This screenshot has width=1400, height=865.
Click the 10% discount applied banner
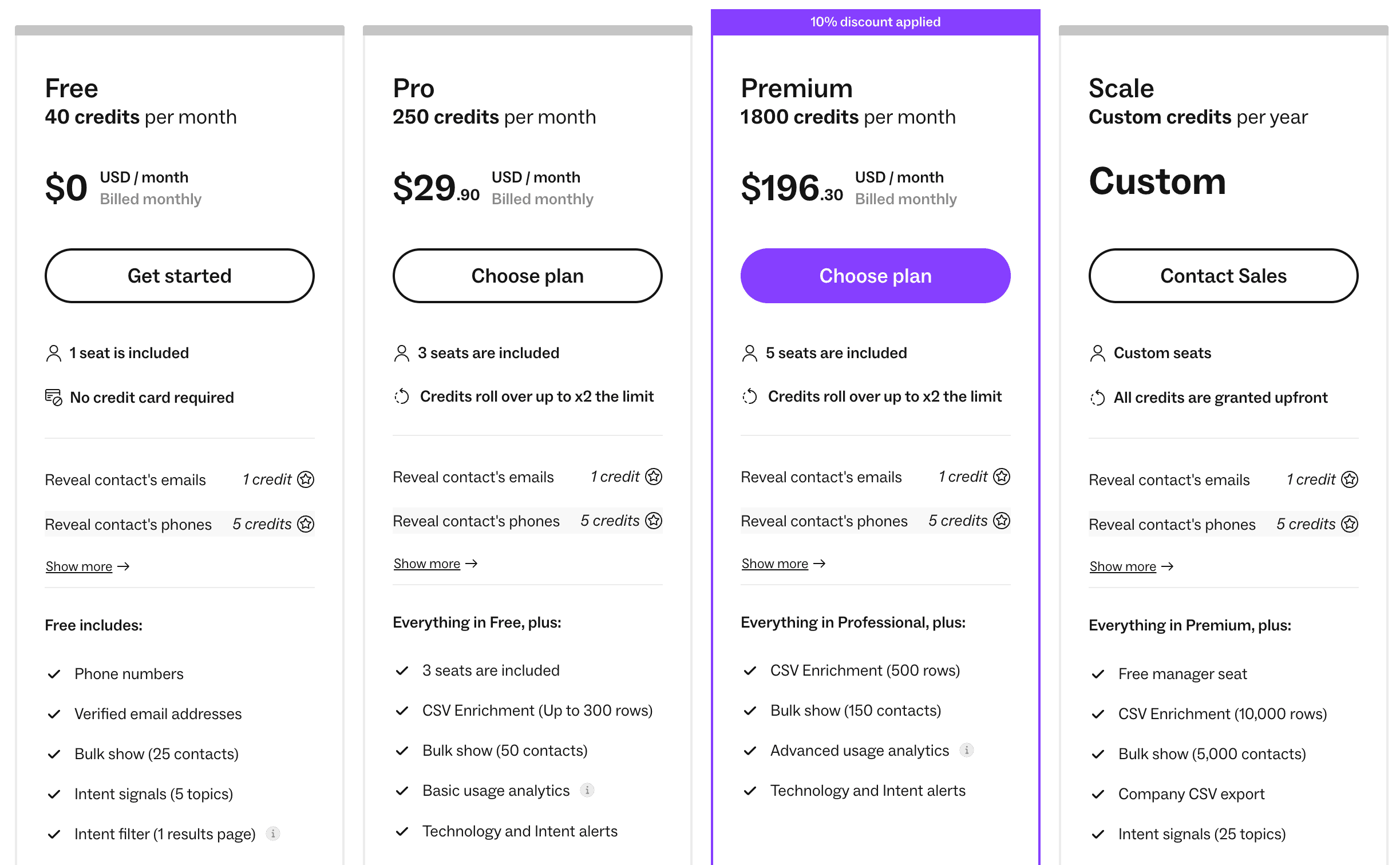click(875, 22)
